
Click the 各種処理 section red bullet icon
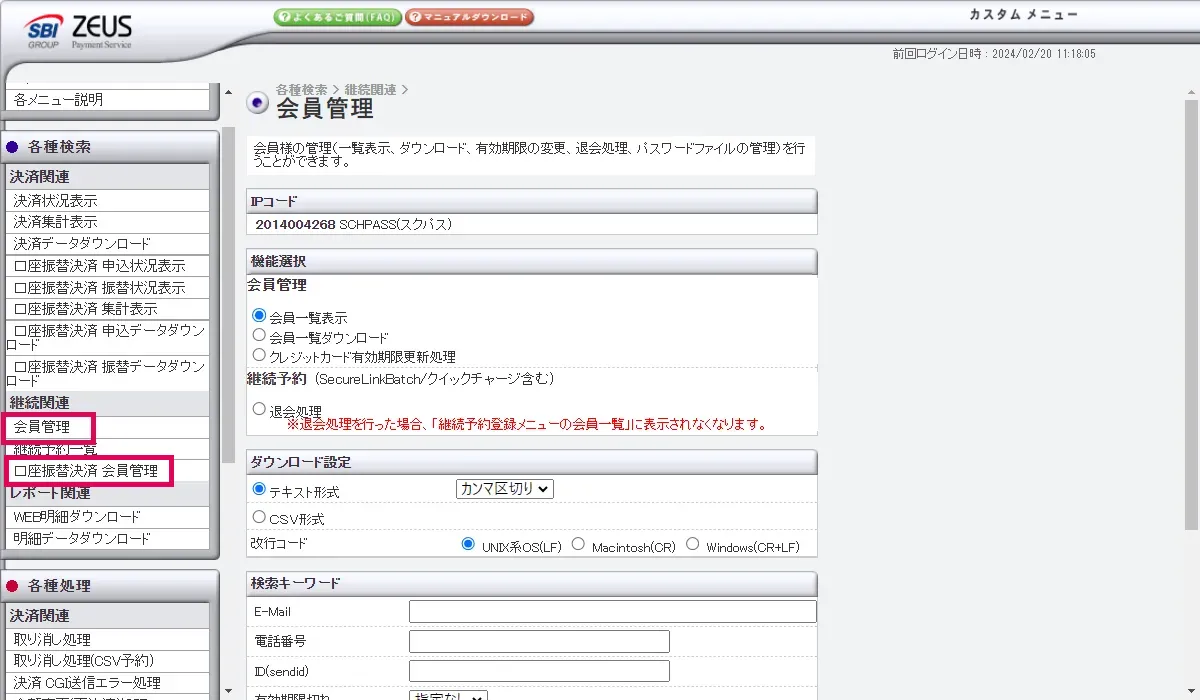click(x=13, y=586)
